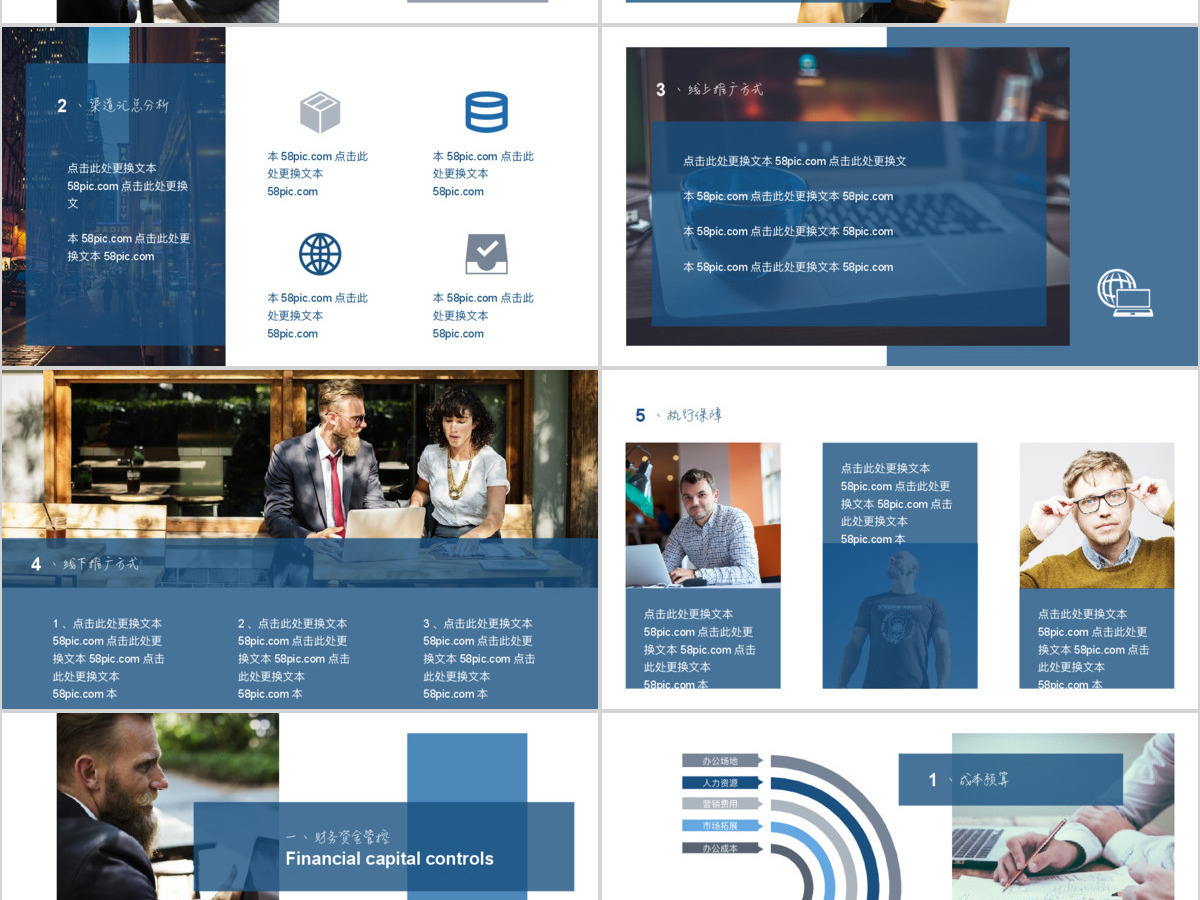Screen dimensions: 1200x900
Task: Click the text below the database icon
Action: [484, 174]
